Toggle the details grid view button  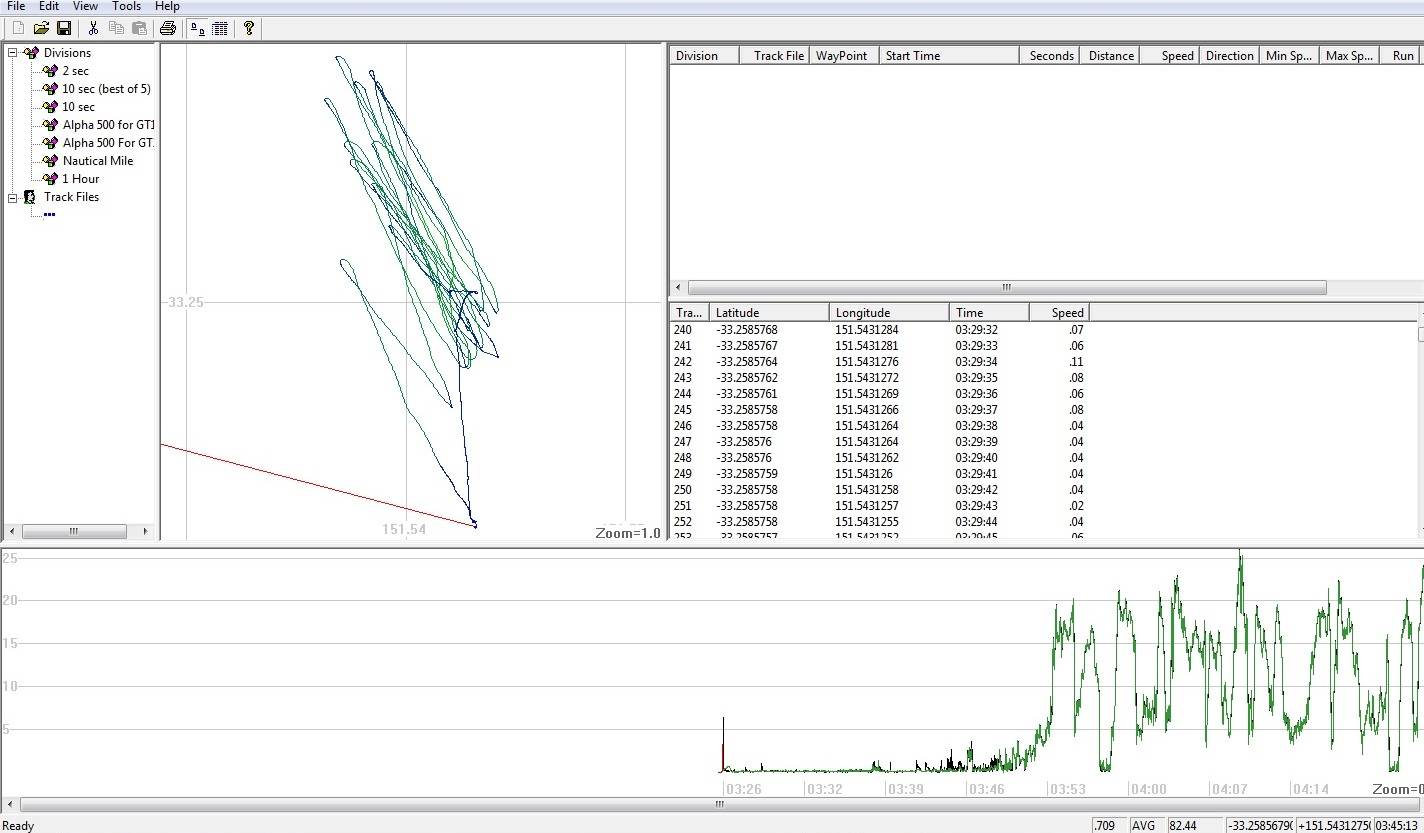point(220,28)
